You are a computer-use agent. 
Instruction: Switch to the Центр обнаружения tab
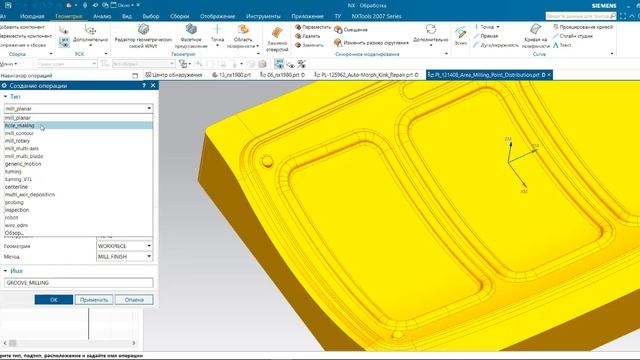(174, 75)
